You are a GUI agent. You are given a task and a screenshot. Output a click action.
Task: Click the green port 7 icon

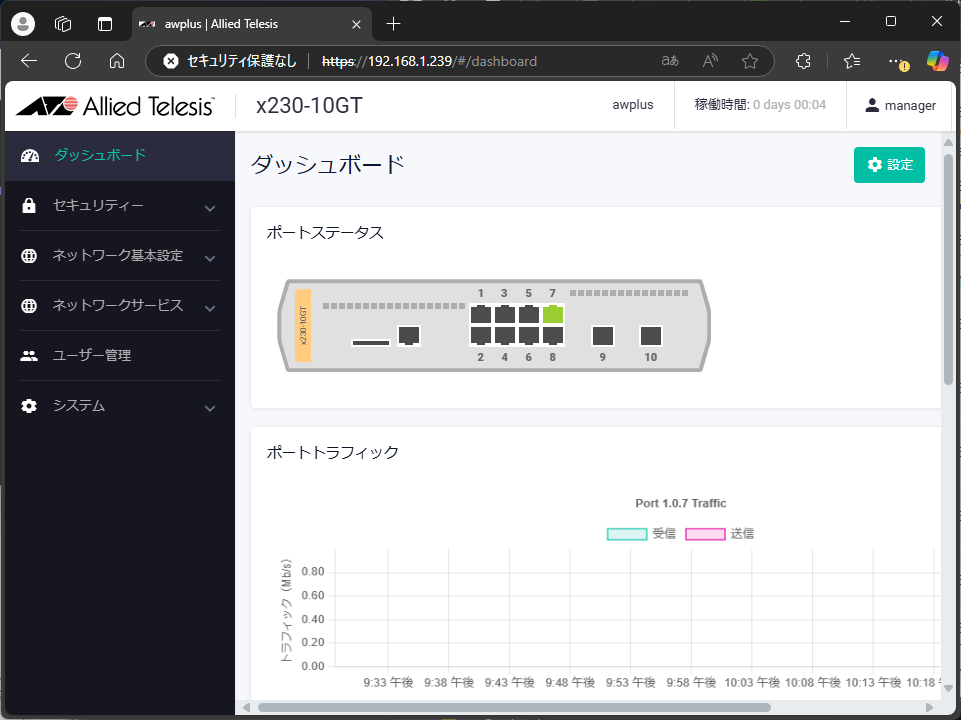tap(553, 314)
